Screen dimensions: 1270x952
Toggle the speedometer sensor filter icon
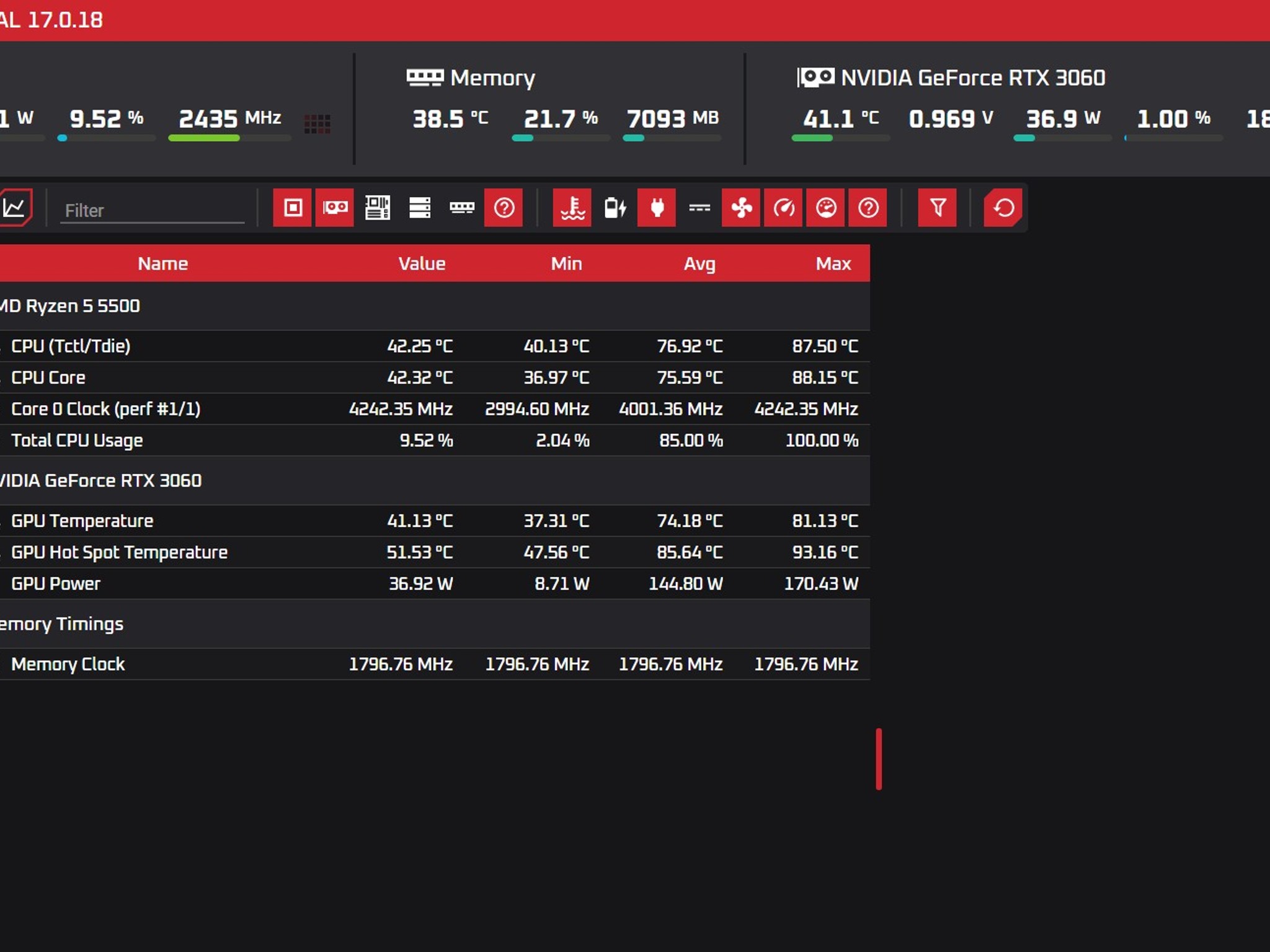click(x=783, y=208)
